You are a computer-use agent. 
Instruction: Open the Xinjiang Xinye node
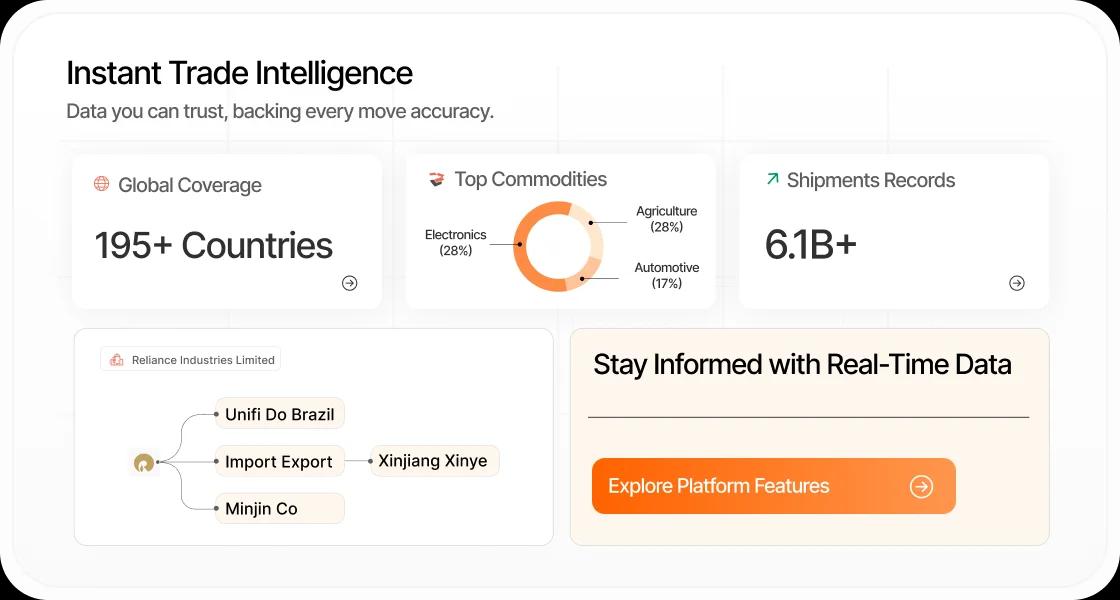(434, 461)
